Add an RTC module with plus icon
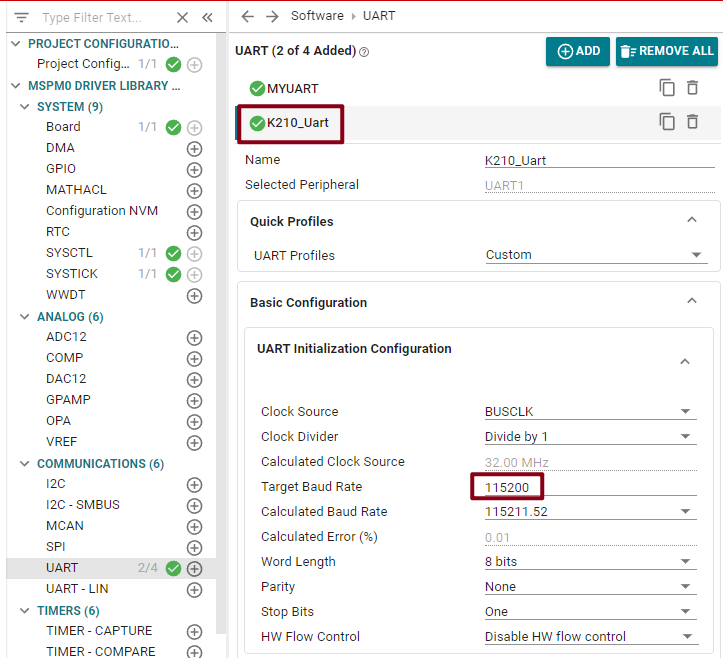The height and width of the screenshot is (658, 723). [194, 233]
